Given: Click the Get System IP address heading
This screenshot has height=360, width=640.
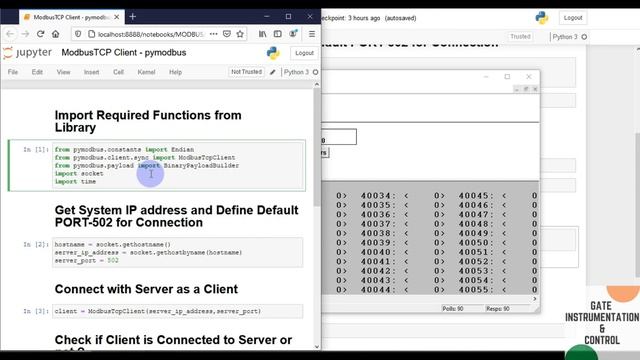Looking at the screenshot, I should point(176,216).
